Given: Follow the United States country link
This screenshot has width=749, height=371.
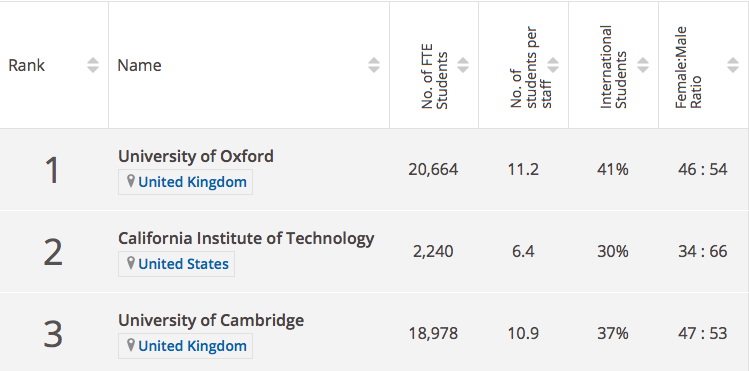Looking at the screenshot, I should [x=183, y=264].
